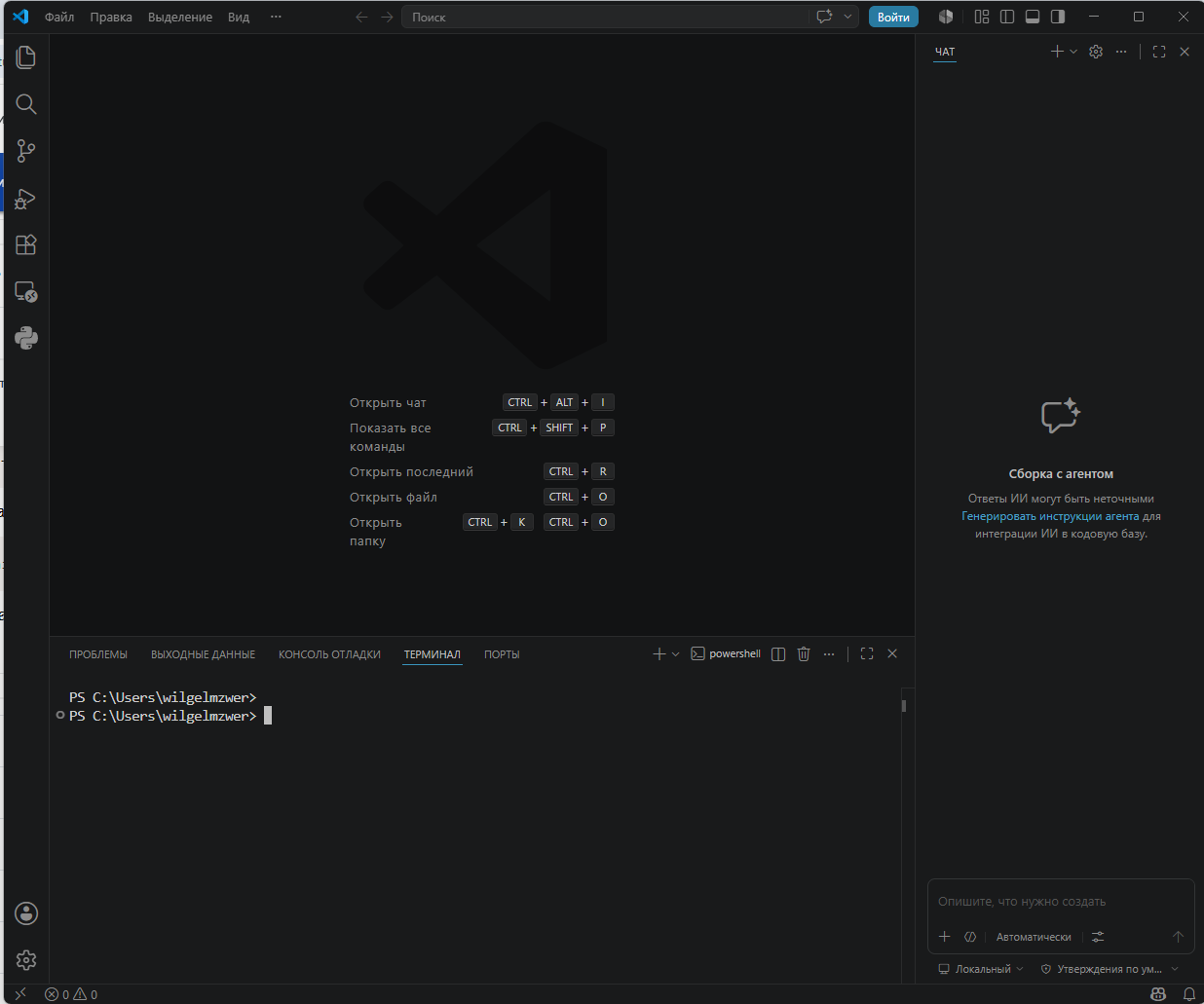
Task: Click the code tools icon in chat input
Action: coord(970,937)
